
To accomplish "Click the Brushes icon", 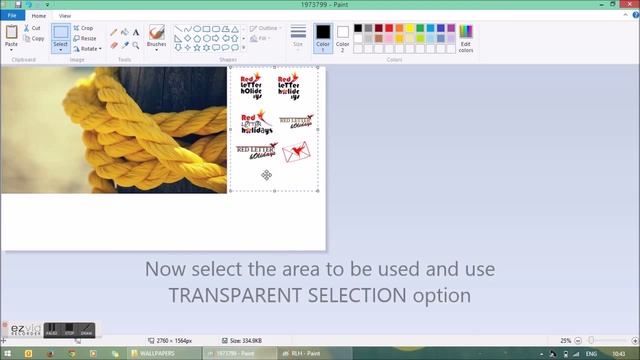I will click(x=156, y=32).
